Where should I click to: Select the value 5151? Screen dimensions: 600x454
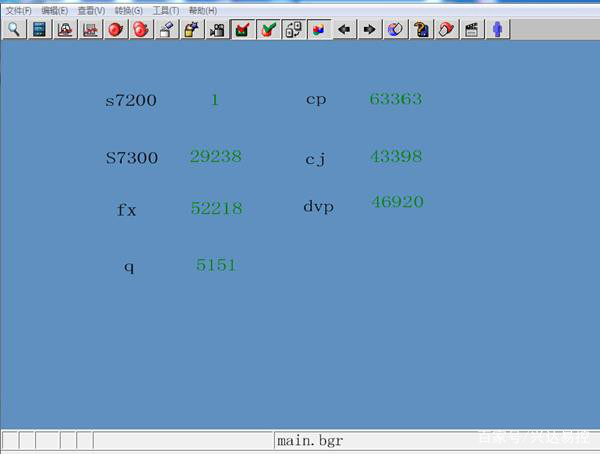[216, 265]
